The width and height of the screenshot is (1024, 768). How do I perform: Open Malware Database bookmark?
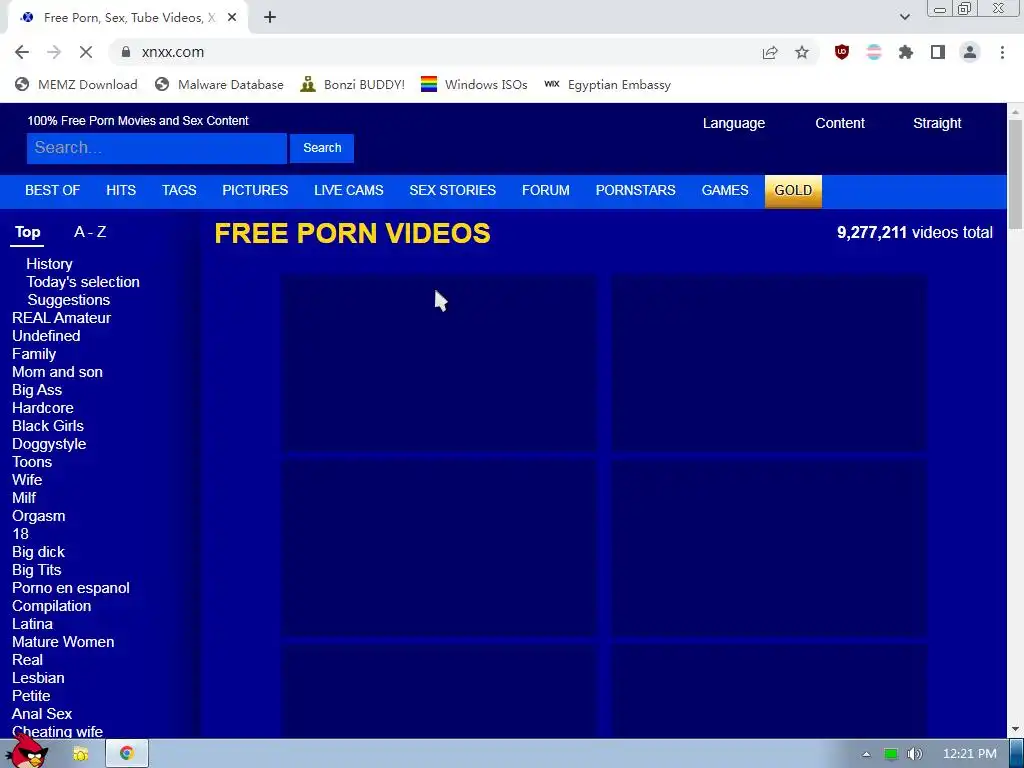[x=219, y=85]
